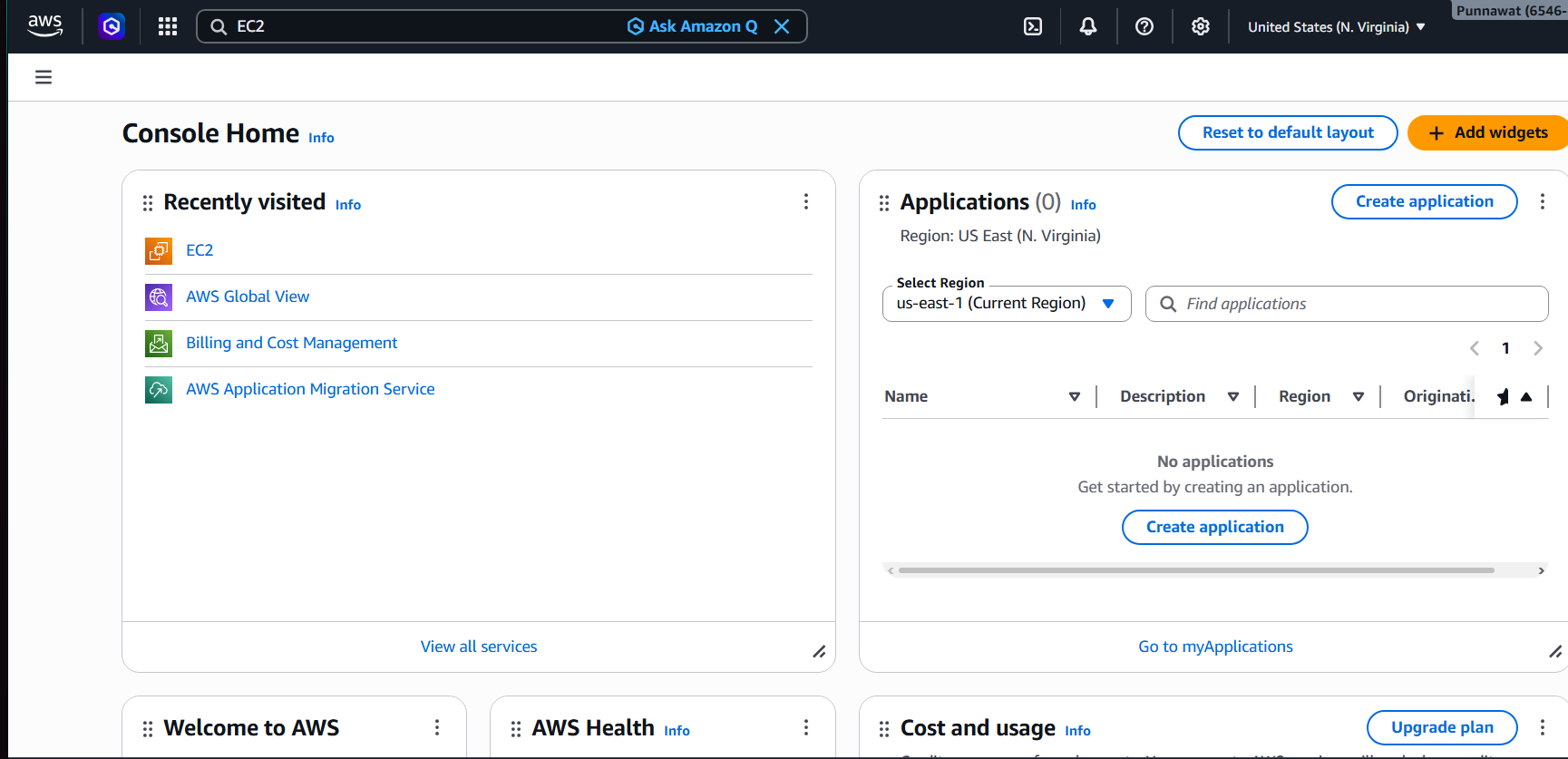This screenshot has height=759, width=1568.
Task: Focus the Find applications search field
Action: 1347,304
